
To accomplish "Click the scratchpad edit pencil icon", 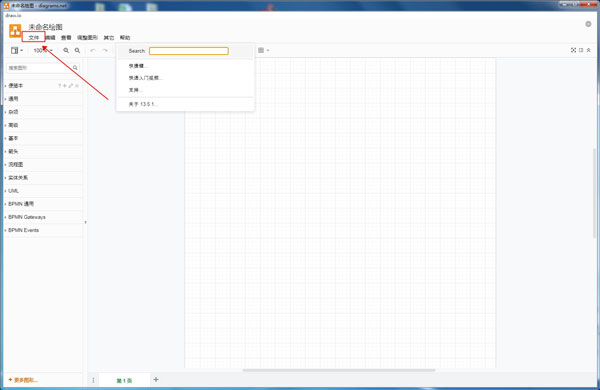I will pos(71,86).
